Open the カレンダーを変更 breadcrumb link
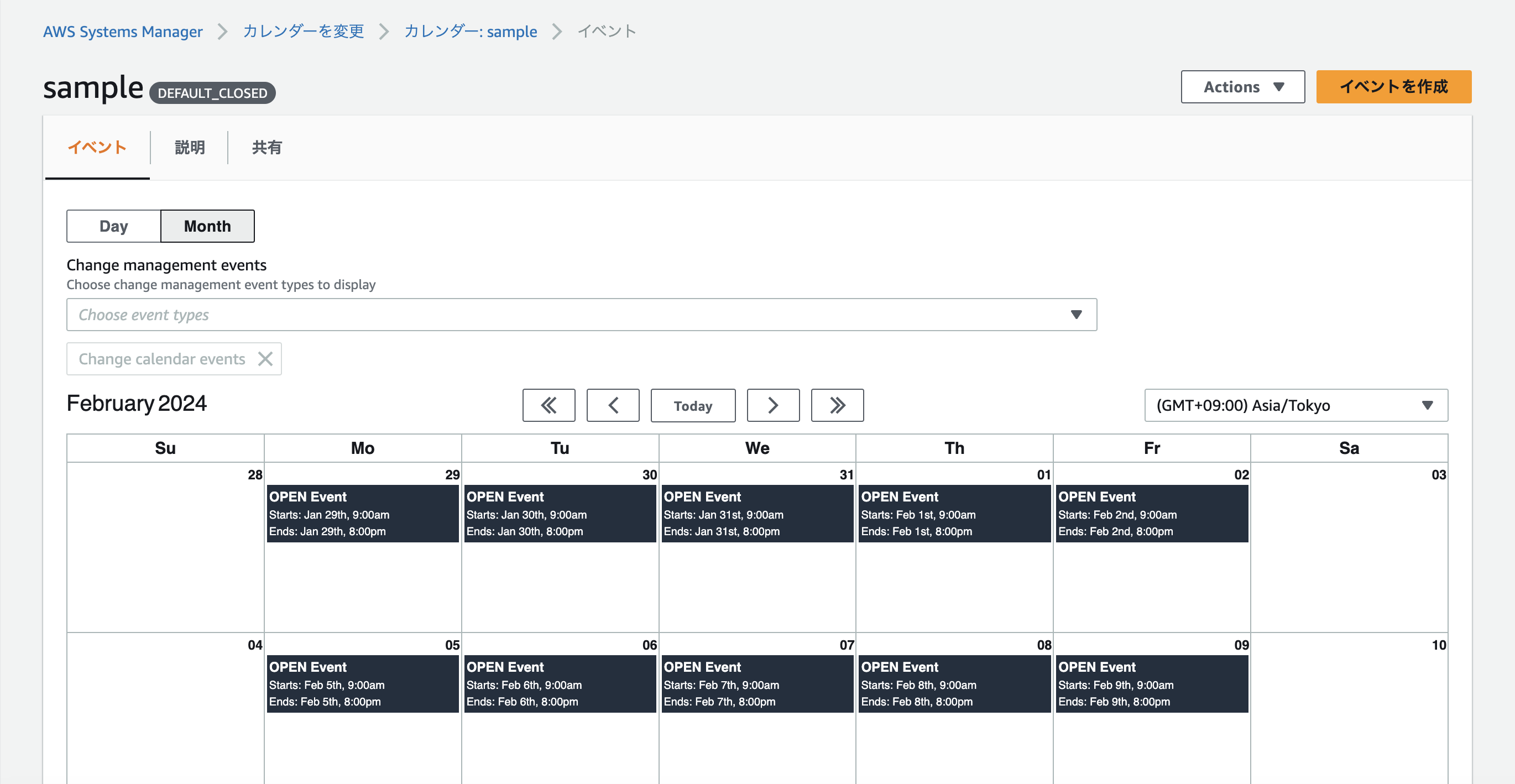Viewport: 1515px width, 784px height. (304, 31)
